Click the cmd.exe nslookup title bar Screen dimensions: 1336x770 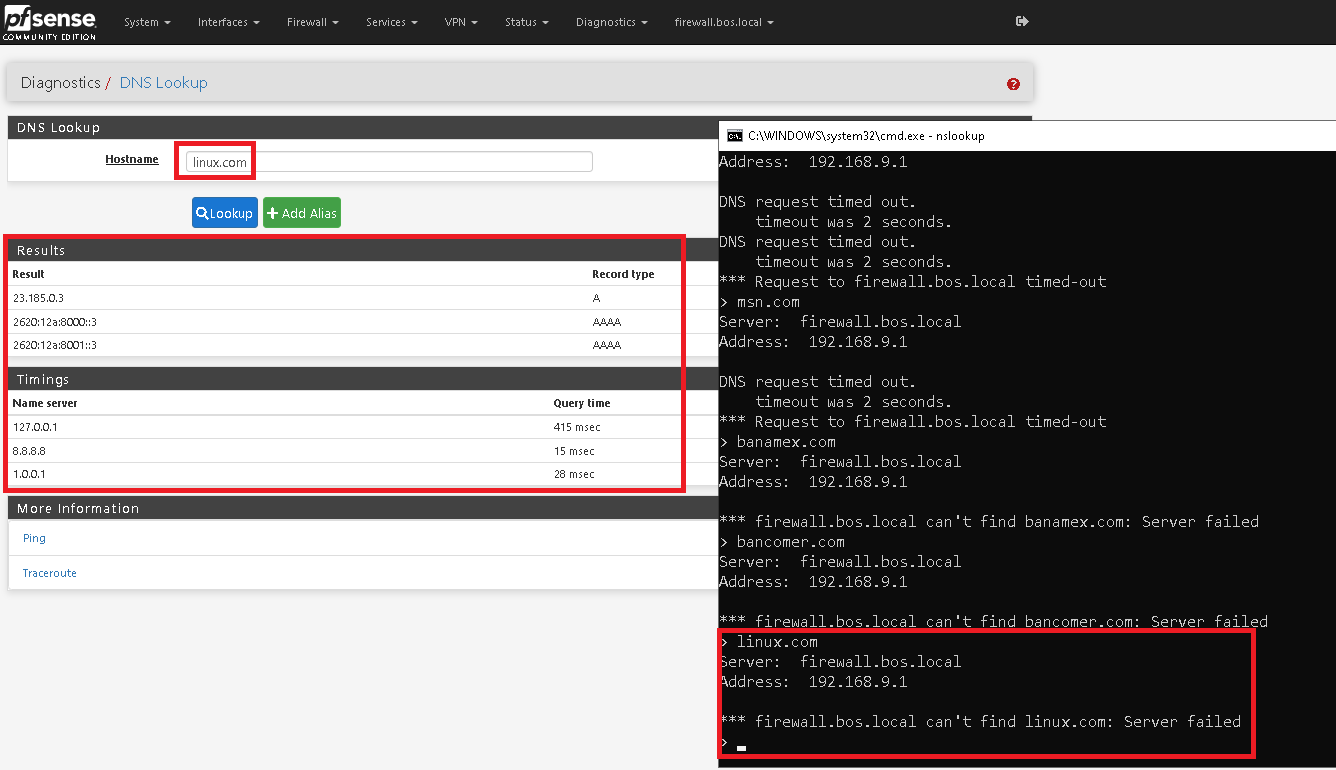(x=1027, y=136)
